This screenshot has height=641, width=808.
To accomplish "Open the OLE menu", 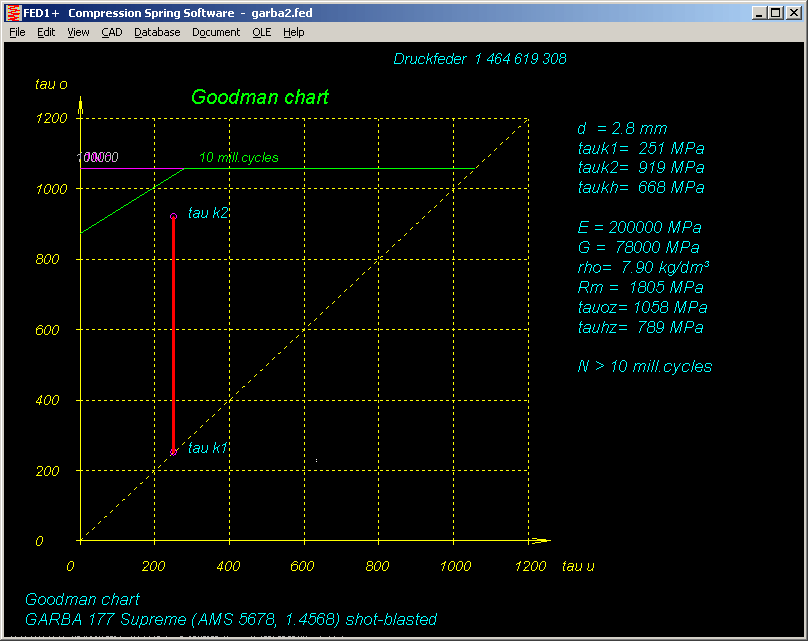I will point(261,32).
